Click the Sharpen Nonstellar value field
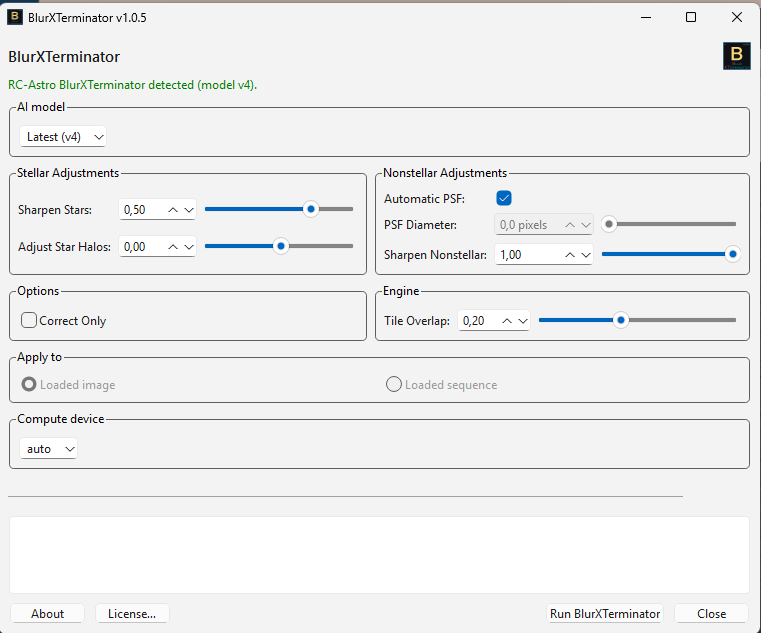Viewport: 761px width, 633px height. click(544, 255)
